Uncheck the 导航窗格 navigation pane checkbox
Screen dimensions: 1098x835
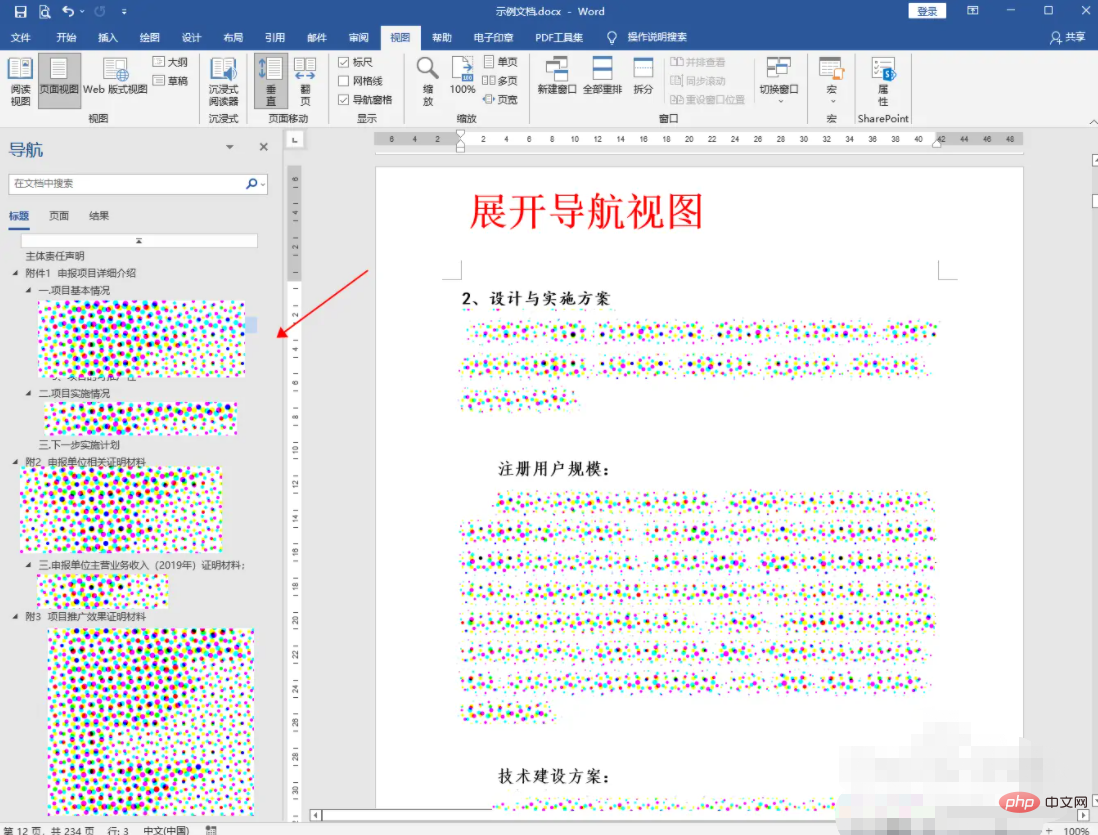click(x=344, y=99)
